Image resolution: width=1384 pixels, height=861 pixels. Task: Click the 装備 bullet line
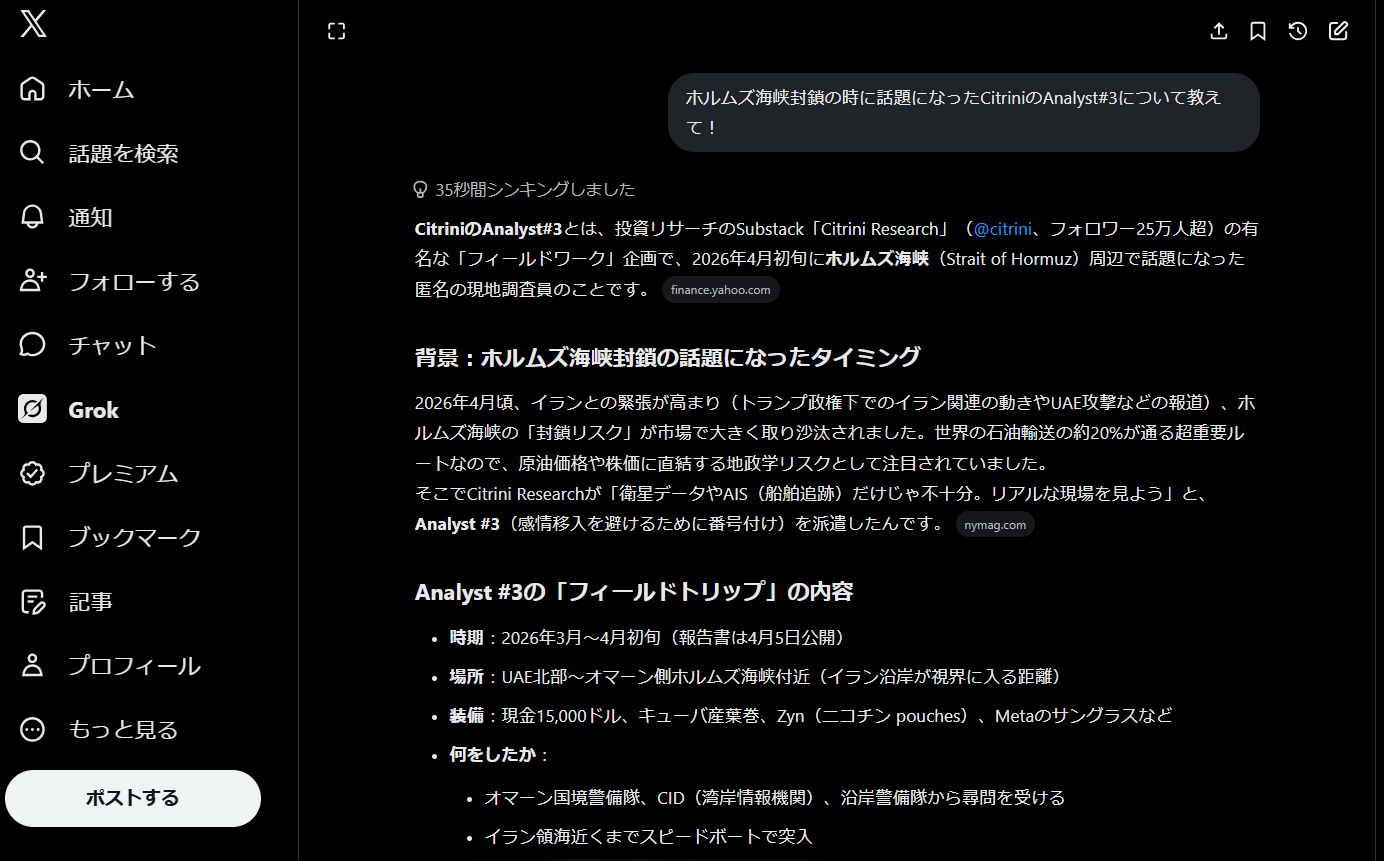coord(810,715)
